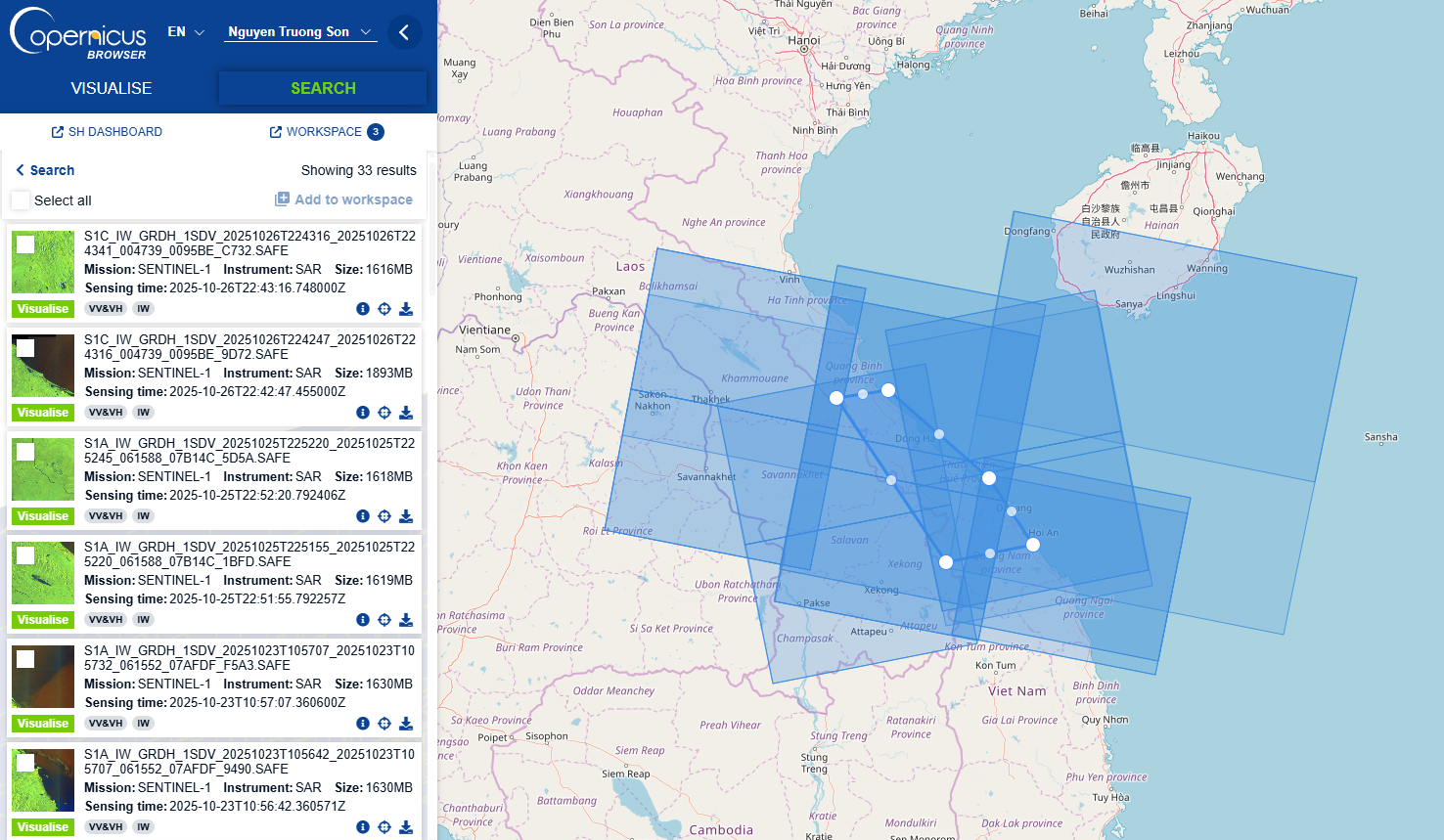Download the first S1C C732 product
The height and width of the screenshot is (840, 1444).
click(x=406, y=309)
